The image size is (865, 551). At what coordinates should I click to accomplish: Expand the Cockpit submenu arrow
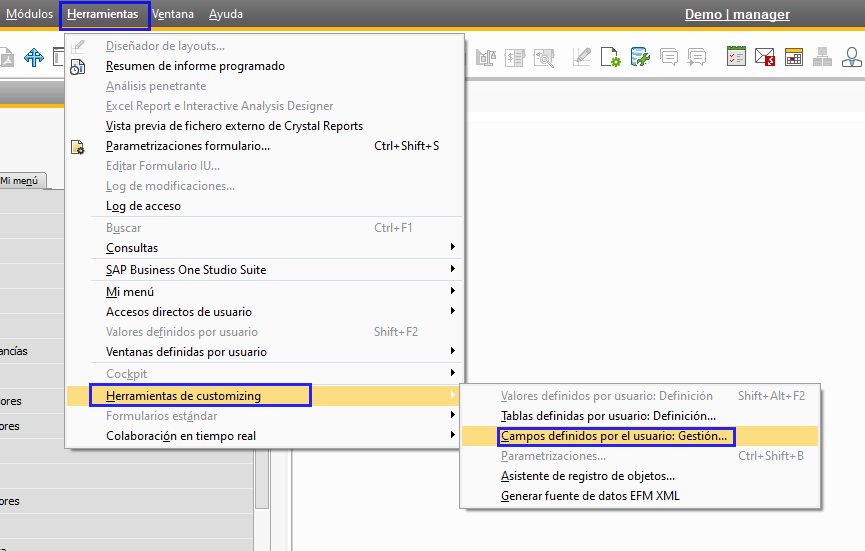(x=452, y=373)
